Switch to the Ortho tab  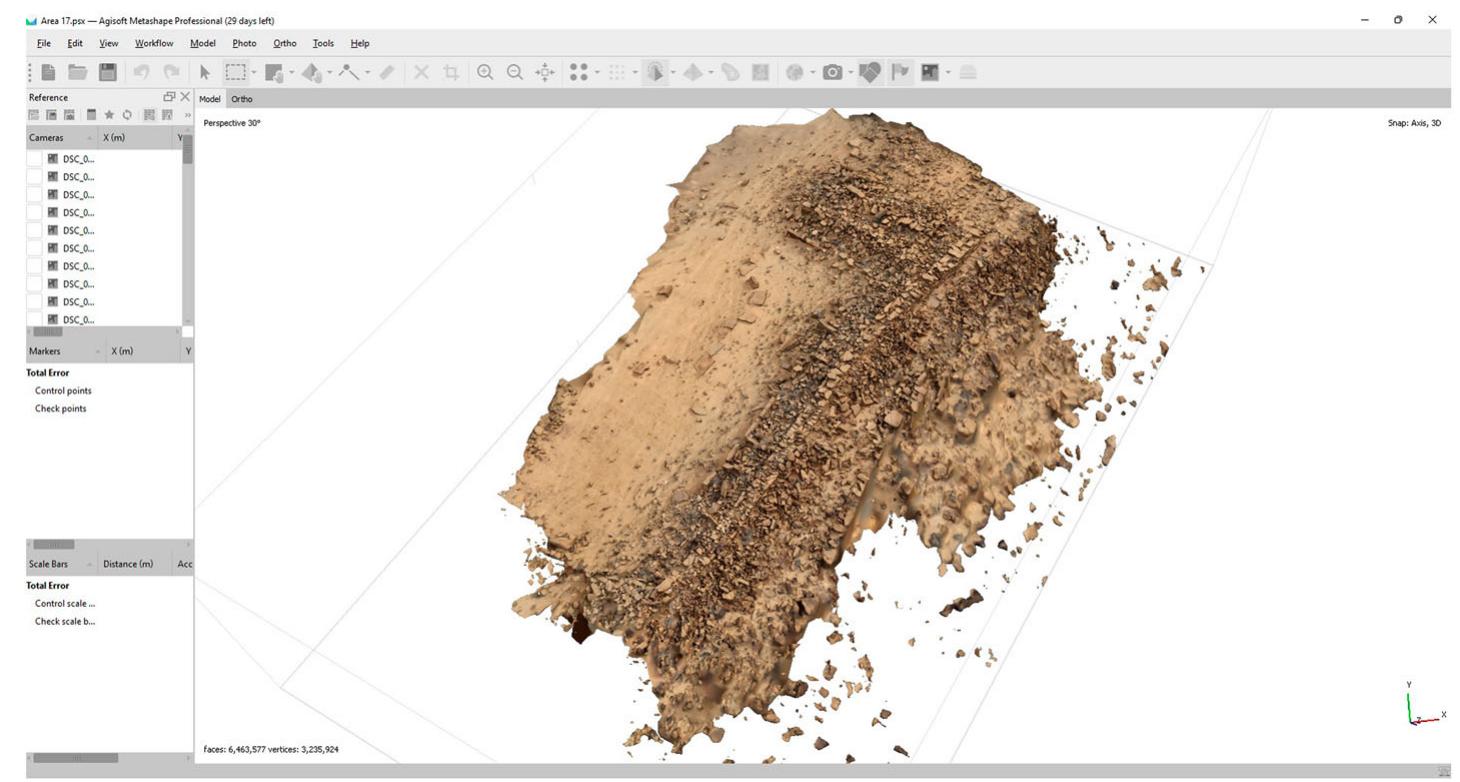pyautogui.click(x=242, y=99)
